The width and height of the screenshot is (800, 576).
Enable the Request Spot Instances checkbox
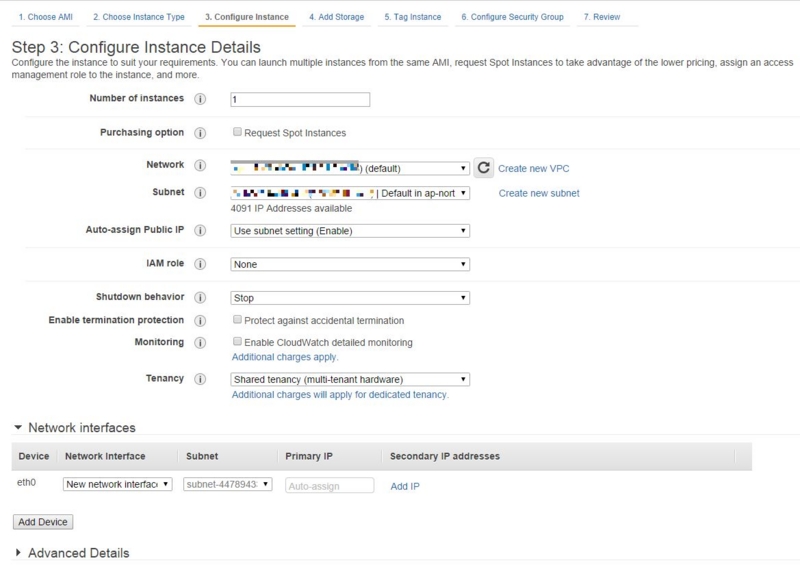[x=237, y=132]
